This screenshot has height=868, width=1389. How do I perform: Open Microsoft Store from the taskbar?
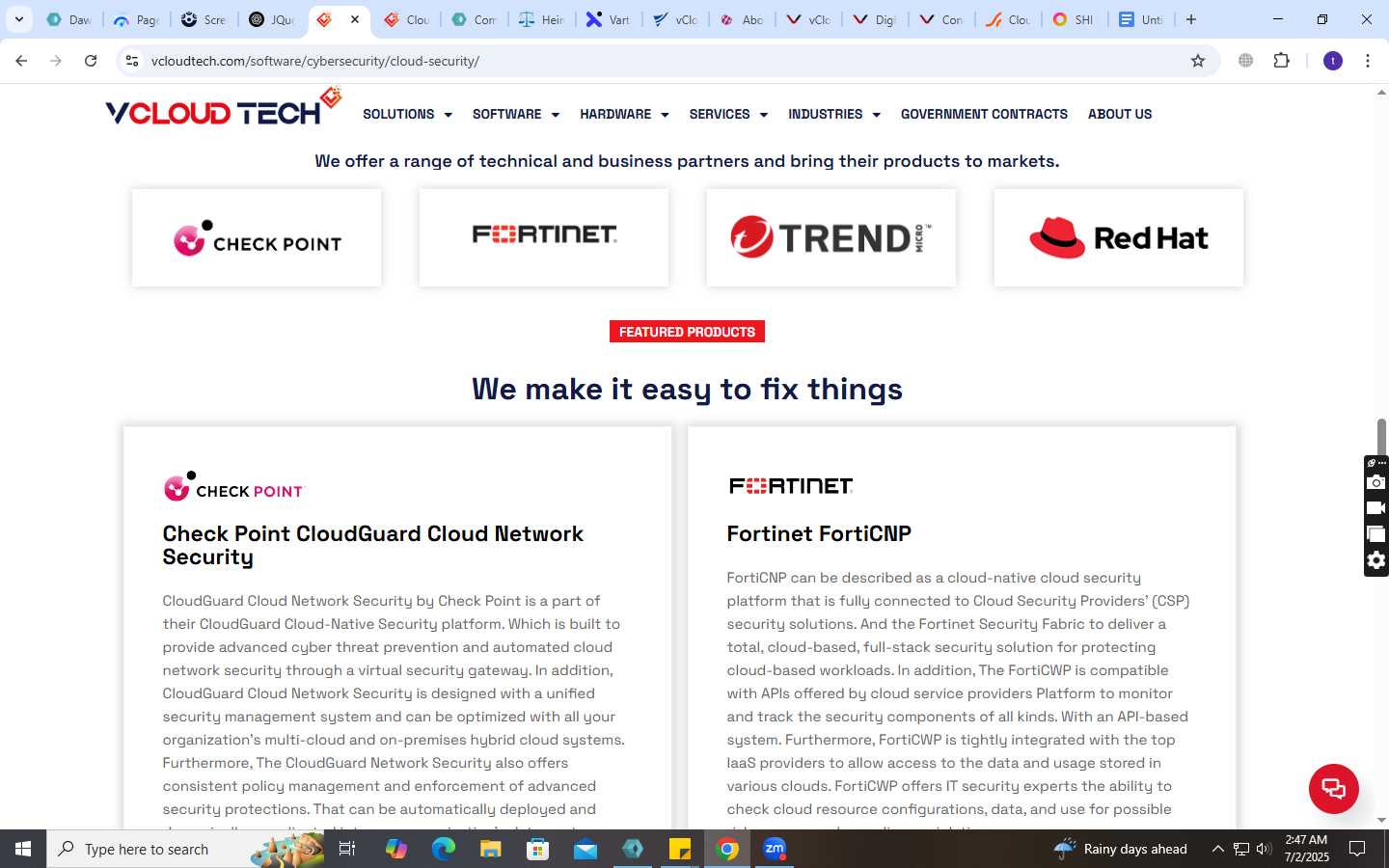(537, 849)
